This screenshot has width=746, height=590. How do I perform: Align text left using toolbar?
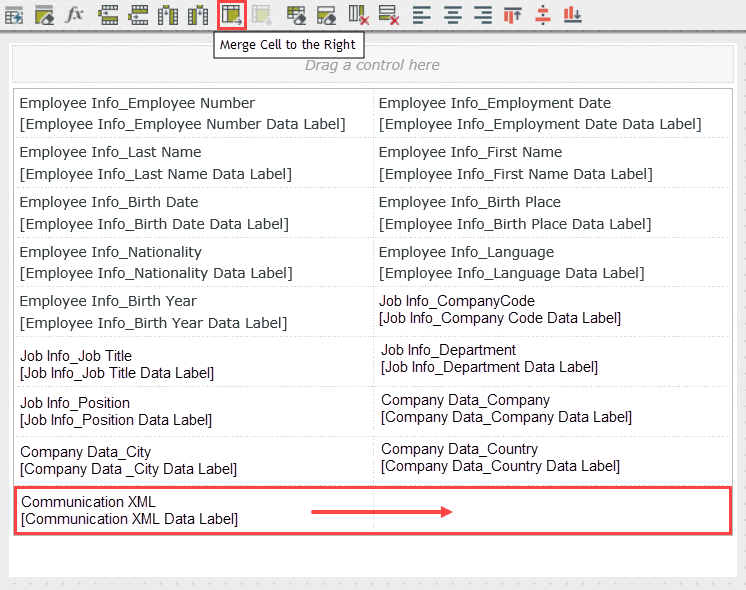[422, 15]
